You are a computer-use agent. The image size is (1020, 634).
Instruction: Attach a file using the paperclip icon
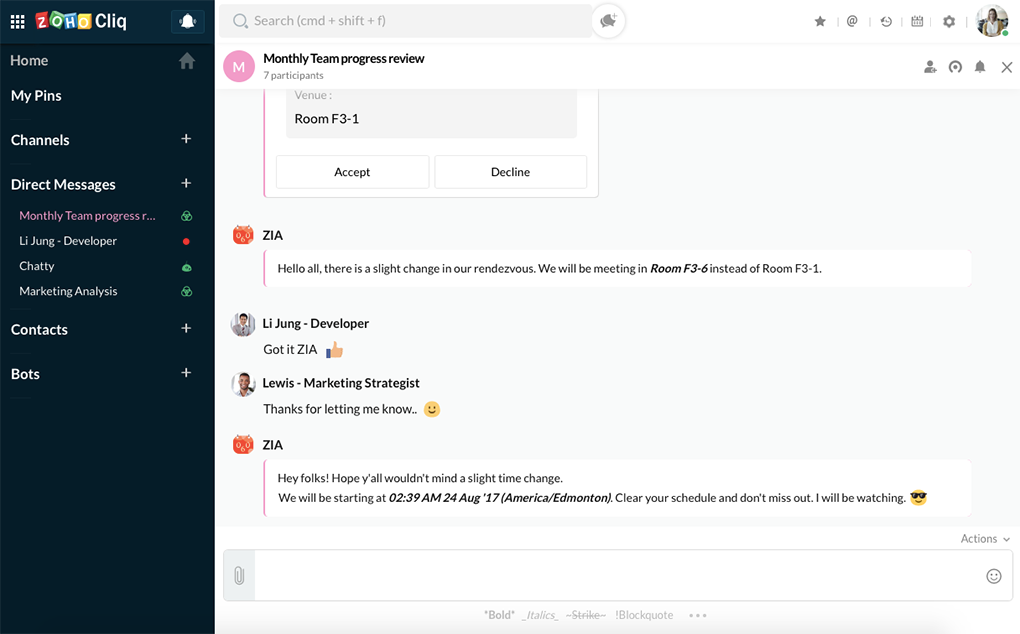pos(239,575)
